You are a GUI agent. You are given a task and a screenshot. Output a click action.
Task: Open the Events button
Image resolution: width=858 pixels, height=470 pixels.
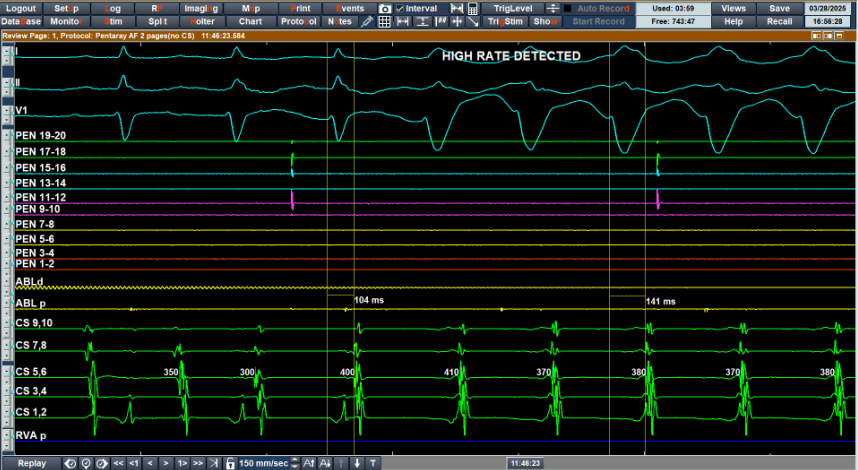(350, 9)
